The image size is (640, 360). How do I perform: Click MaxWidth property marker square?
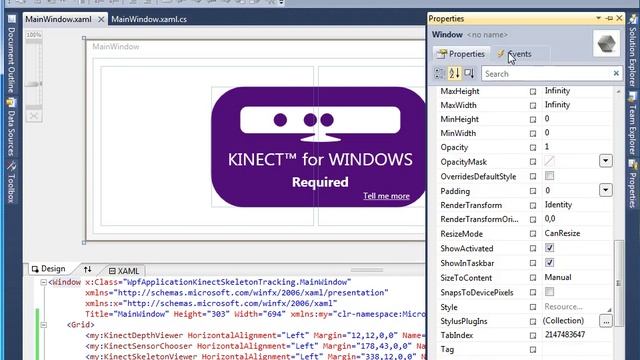[533, 105]
